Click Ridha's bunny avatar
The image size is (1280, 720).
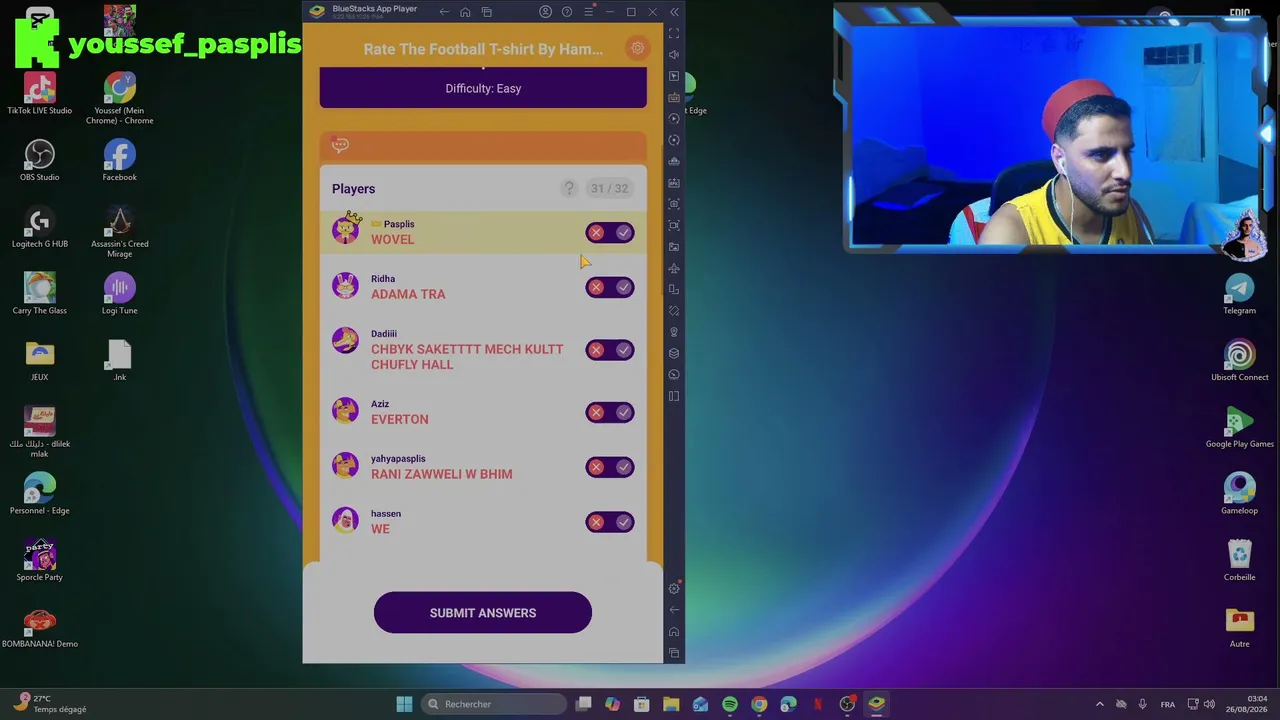click(x=346, y=286)
